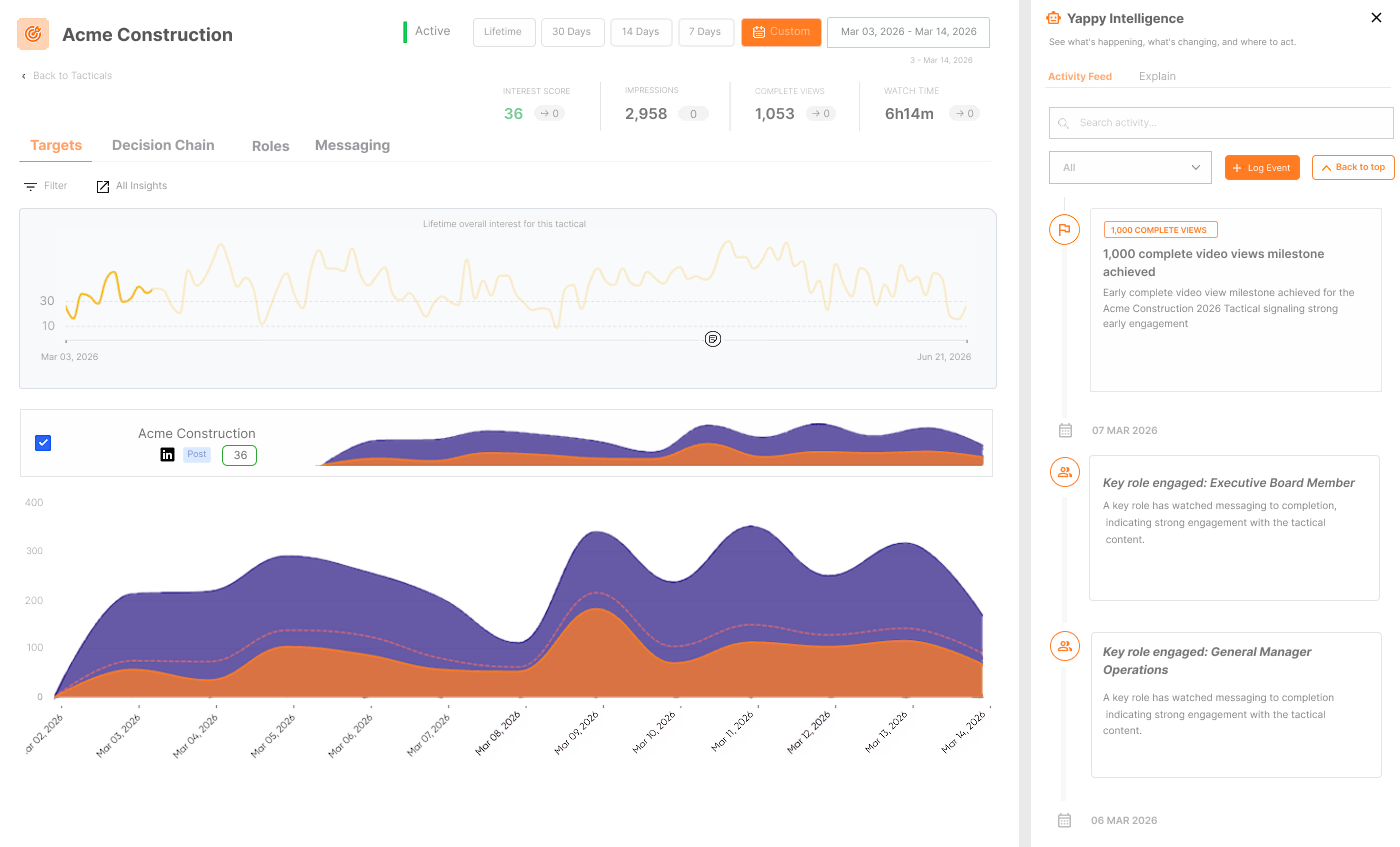Select the Activity Feed tab
The image size is (1400, 847).
tap(1080, 77)
